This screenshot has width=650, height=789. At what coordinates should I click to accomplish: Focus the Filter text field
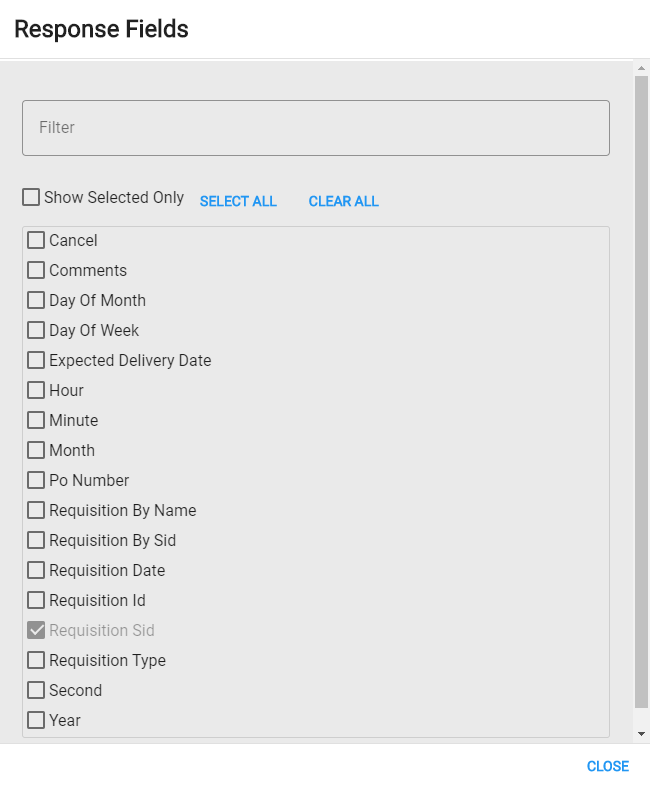316,128
